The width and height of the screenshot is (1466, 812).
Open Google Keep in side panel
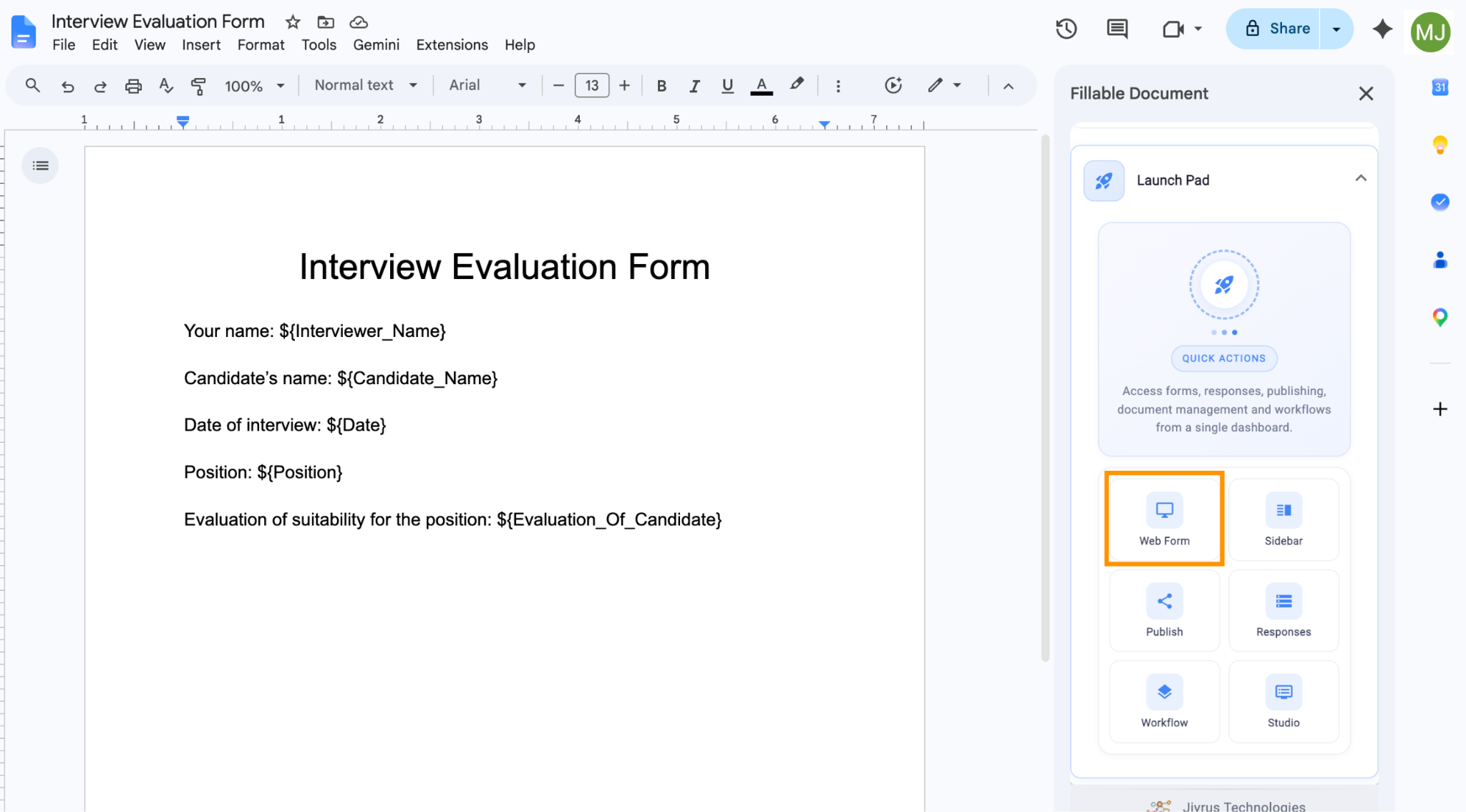[x=1440, y=145]
